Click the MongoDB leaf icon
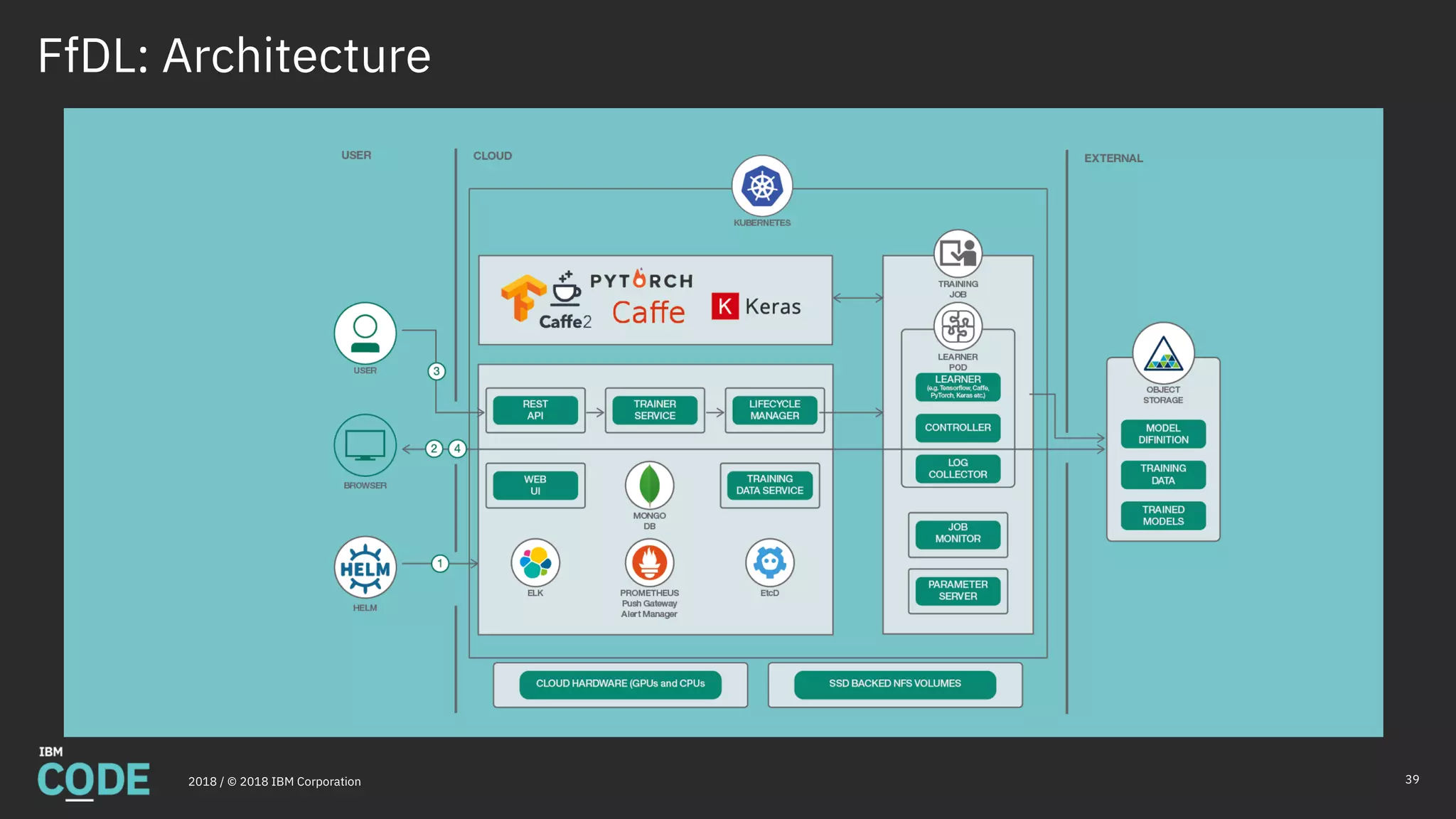The width and height of the screenshot is (1456, 819). (649, 486)
